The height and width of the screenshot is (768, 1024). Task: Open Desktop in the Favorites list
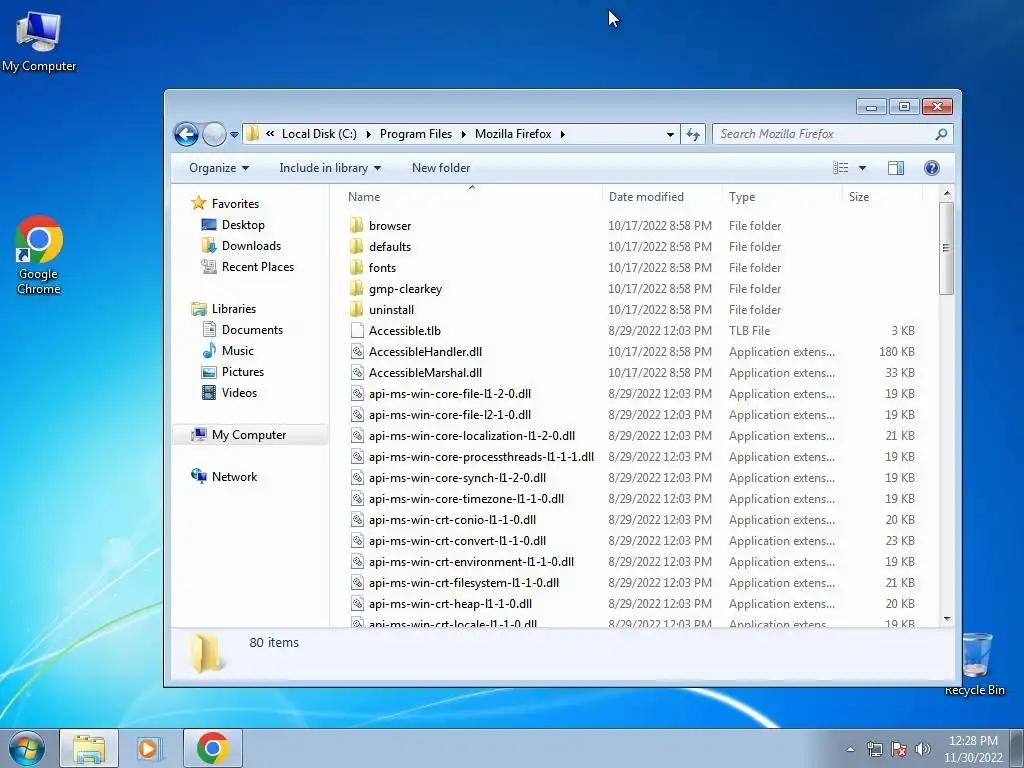(243, 225)
